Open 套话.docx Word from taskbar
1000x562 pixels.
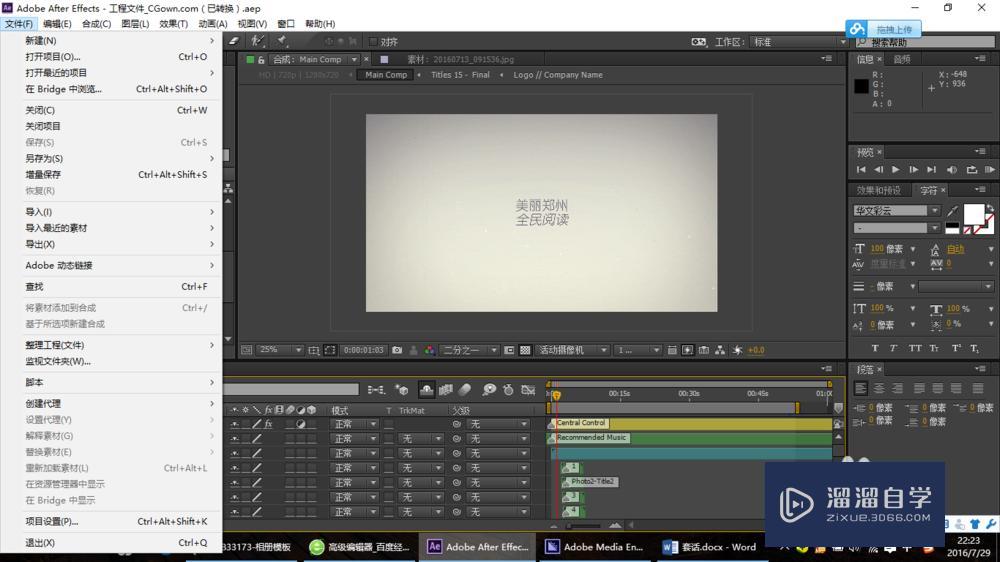(x=710, y=547)
